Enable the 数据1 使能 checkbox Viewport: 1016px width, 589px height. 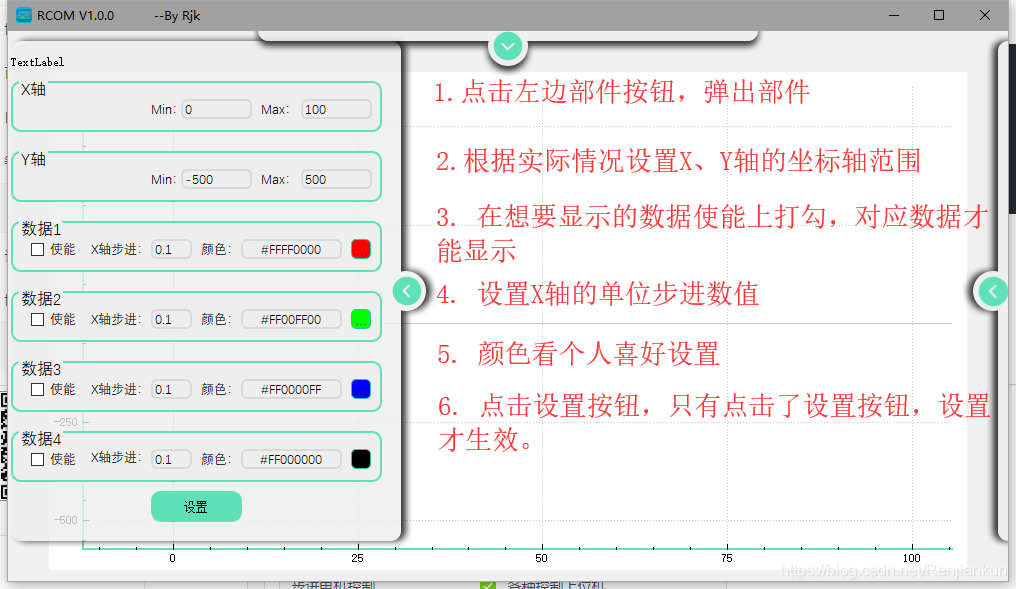tap(38, 249)
